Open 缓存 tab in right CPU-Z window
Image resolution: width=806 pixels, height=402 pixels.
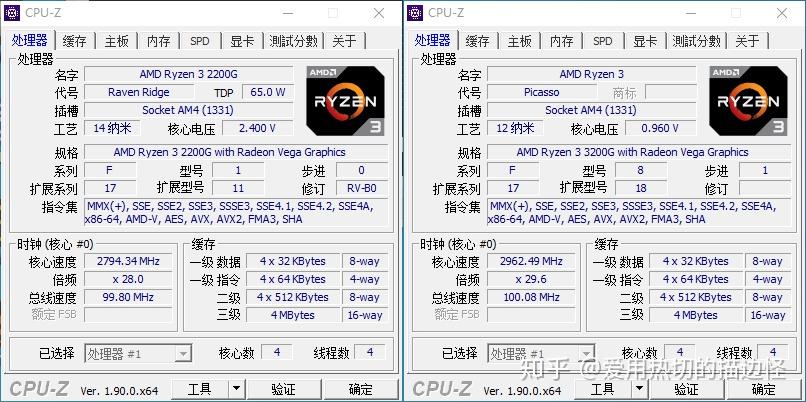click(x=478, y=41)
